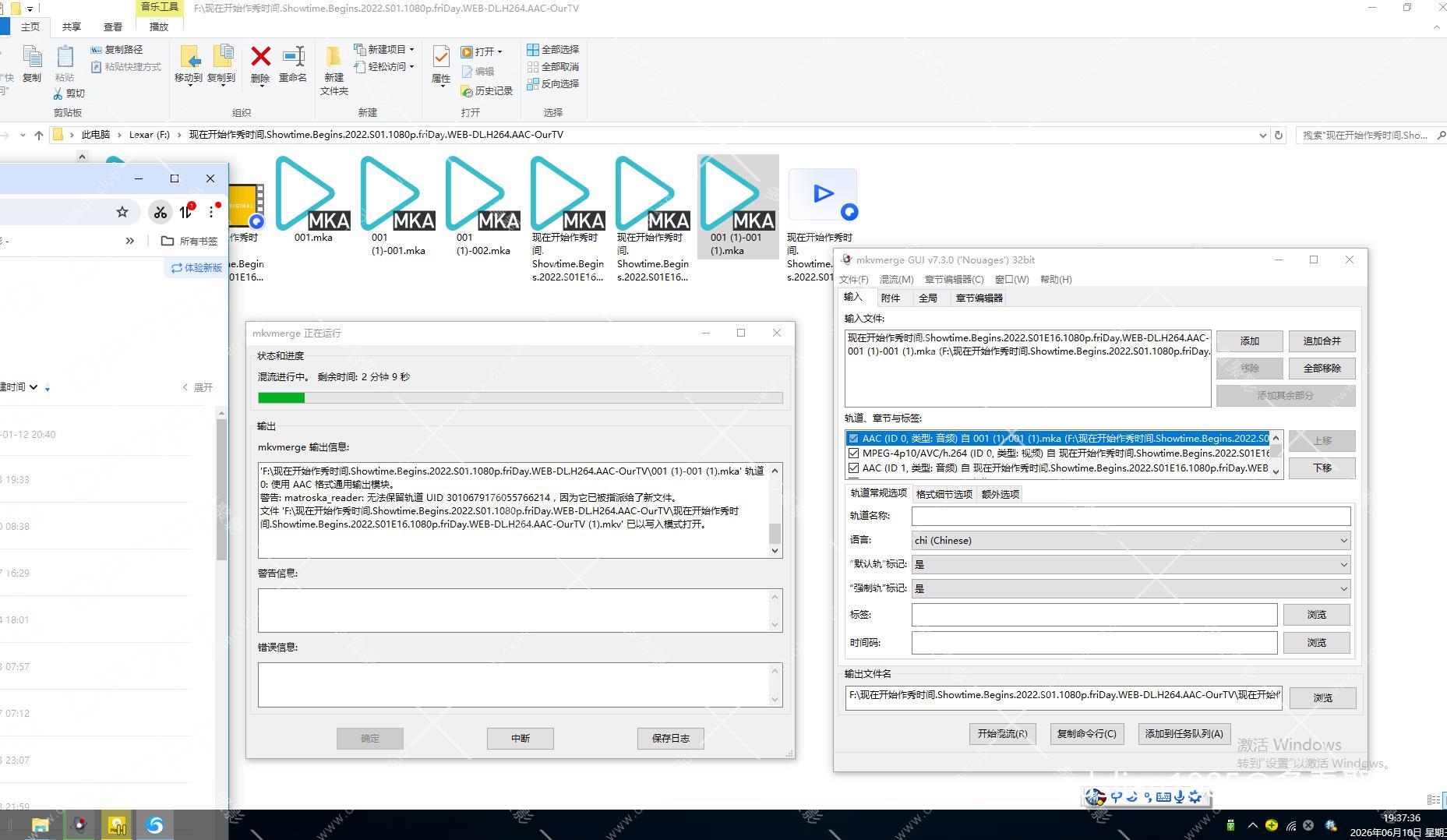Click the 轨道名称 track name input field
The height and width of the screenshot is (840, 1447).
point(1131,516)
